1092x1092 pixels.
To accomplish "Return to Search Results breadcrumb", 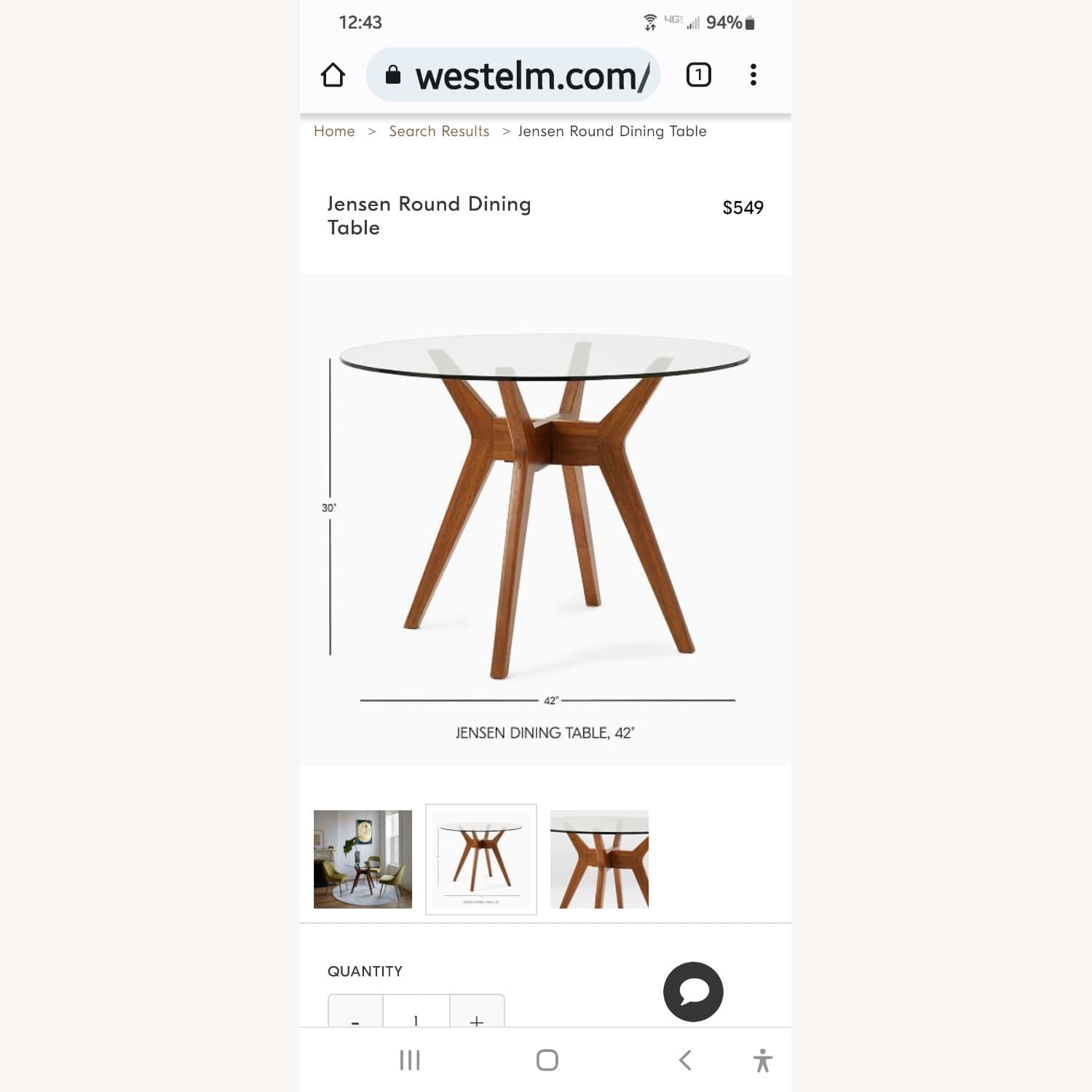I will click(x=439, y=131).
